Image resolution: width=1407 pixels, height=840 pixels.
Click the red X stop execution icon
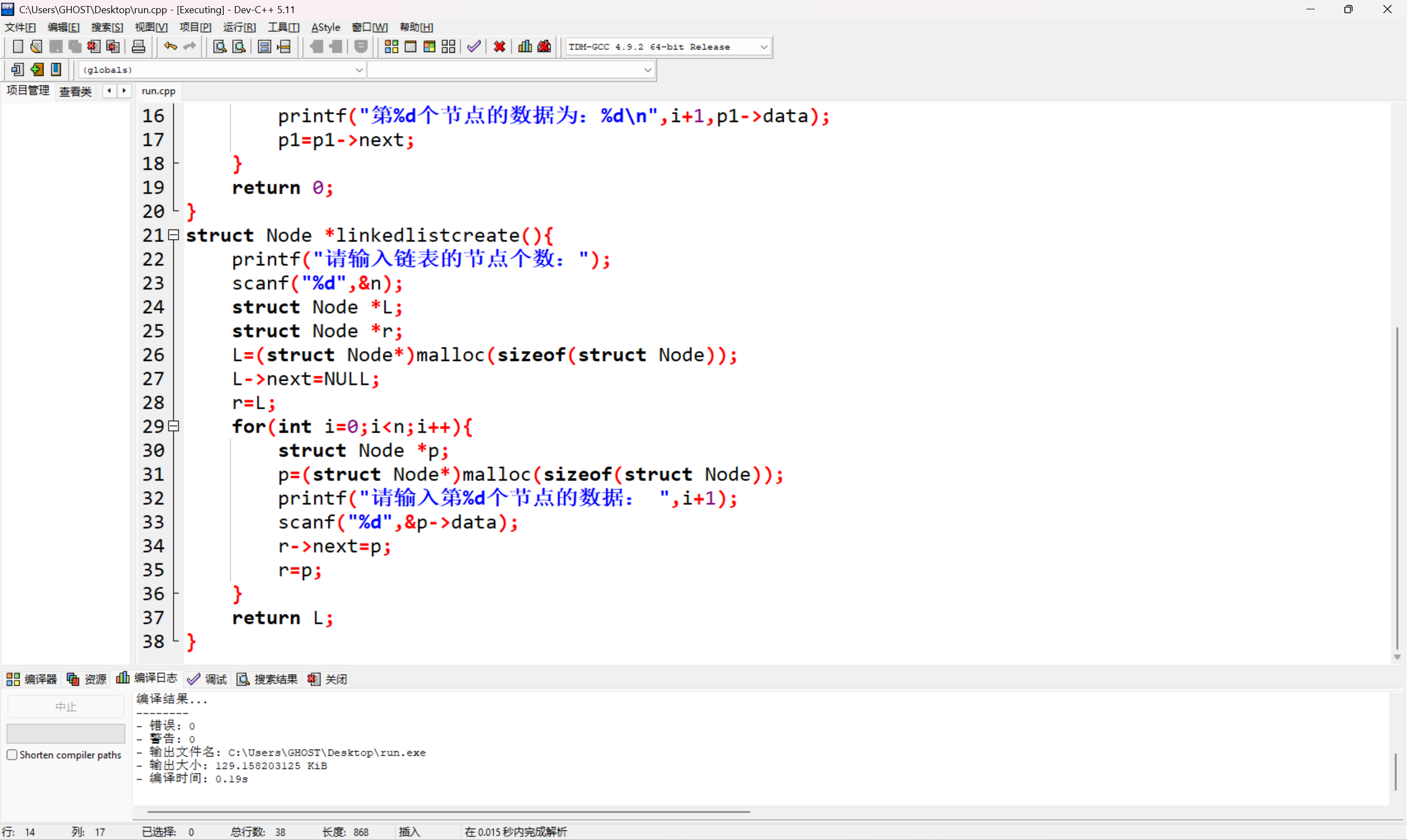(x=500, y=46)
